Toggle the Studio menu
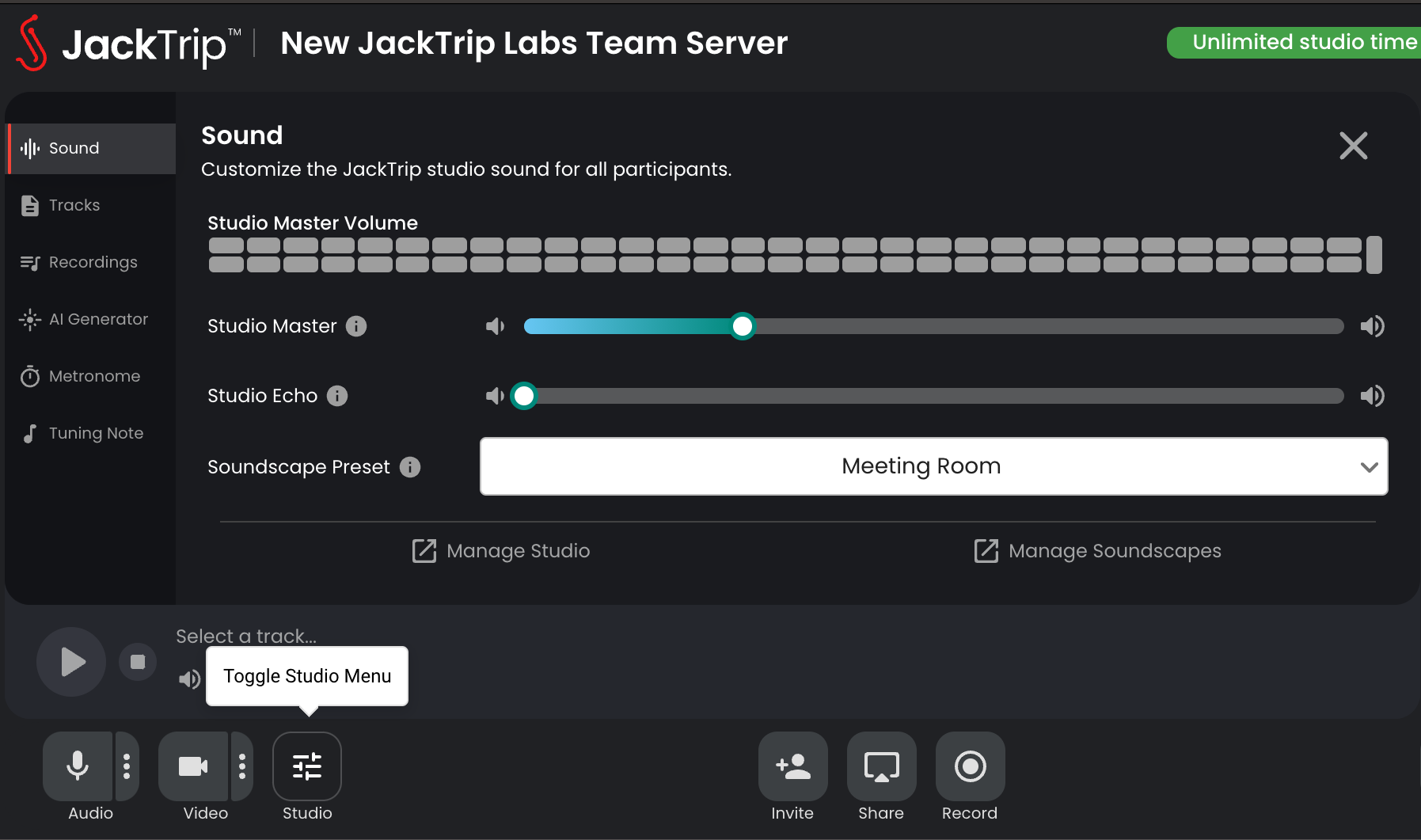 tap(307, 766)
